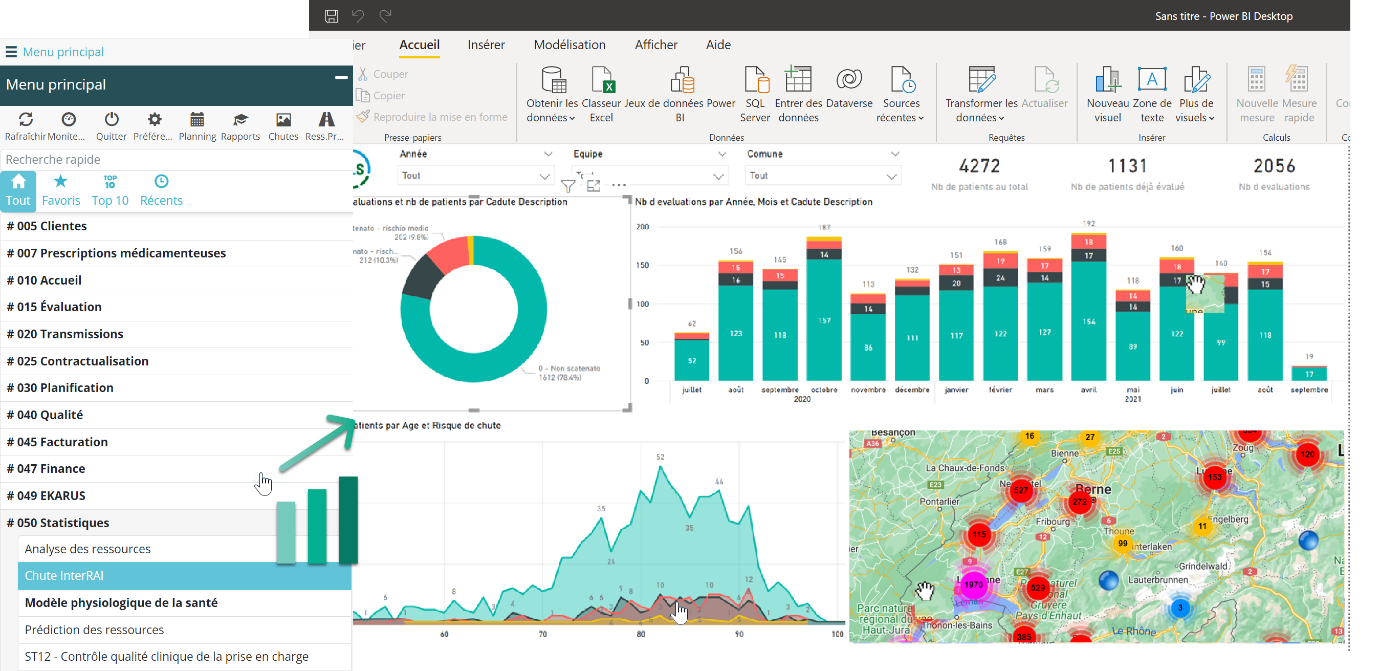Open the Rapports graduation cap icon

tap(240, 119)
